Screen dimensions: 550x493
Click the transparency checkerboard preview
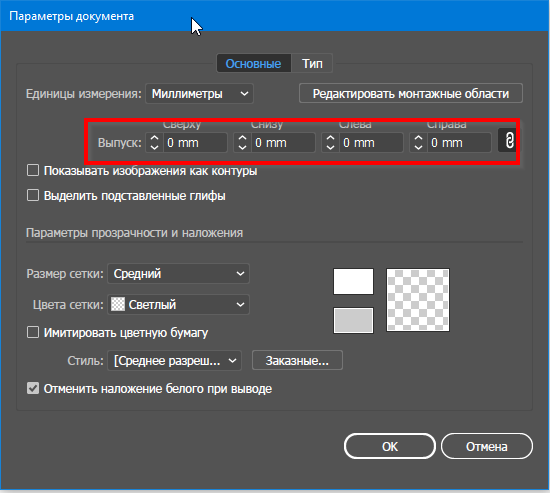tap(418, 300)
